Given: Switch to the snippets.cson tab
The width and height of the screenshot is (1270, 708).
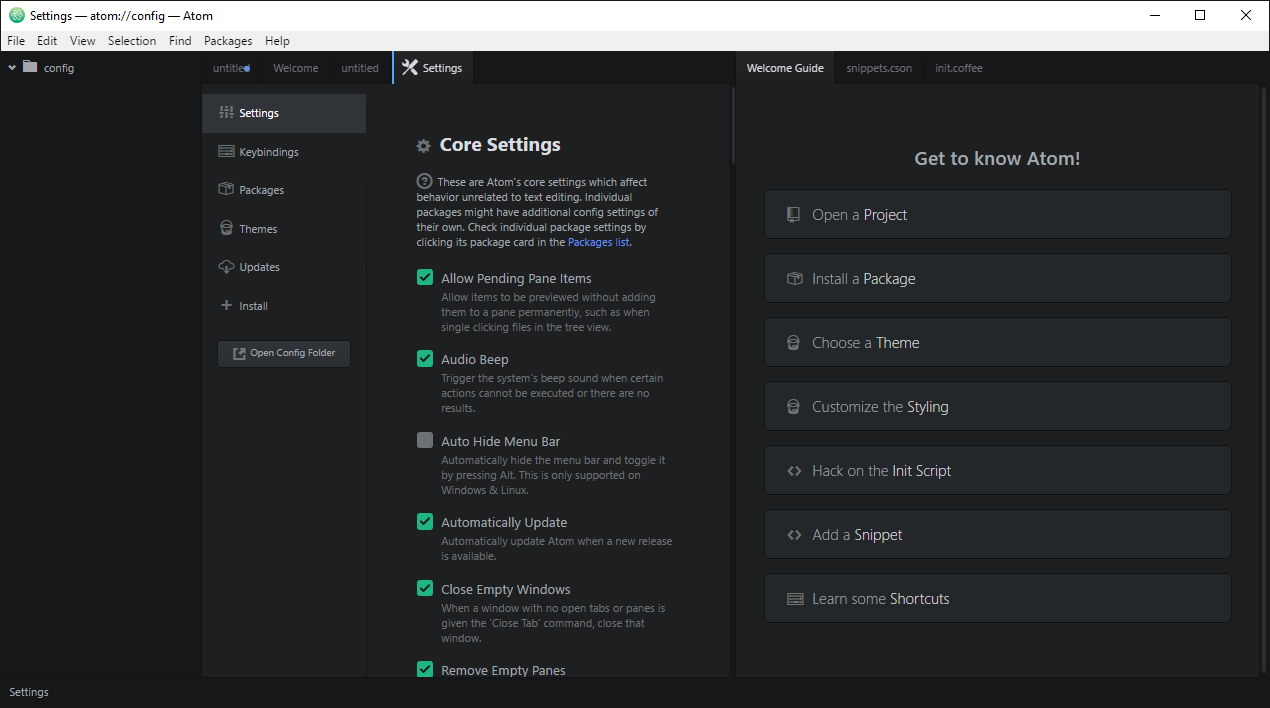Looking at the screenshot, I should (x=878, y=67).
